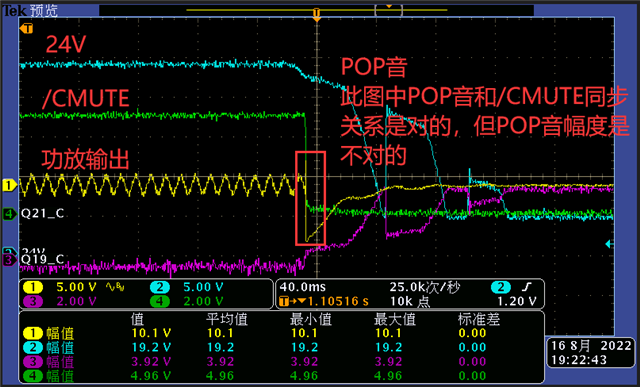This screenshot has height=387, width=640.
Task: Click the orange trigger position T marker at top
Action: pos(316,13)
